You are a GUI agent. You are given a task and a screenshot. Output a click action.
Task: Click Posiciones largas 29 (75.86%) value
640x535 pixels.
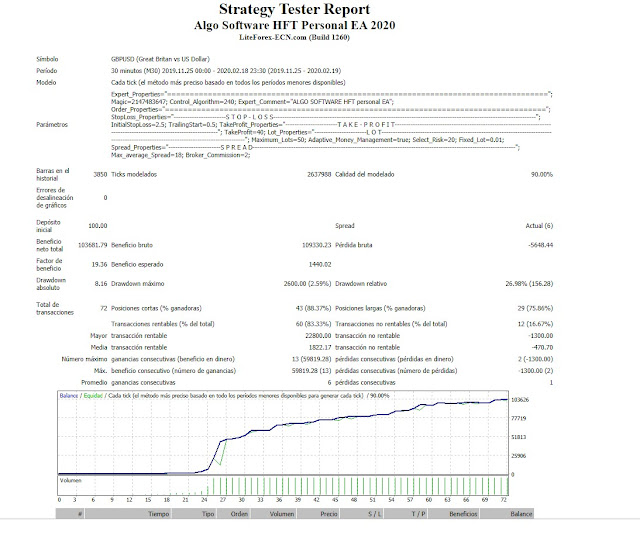[535, 308]
